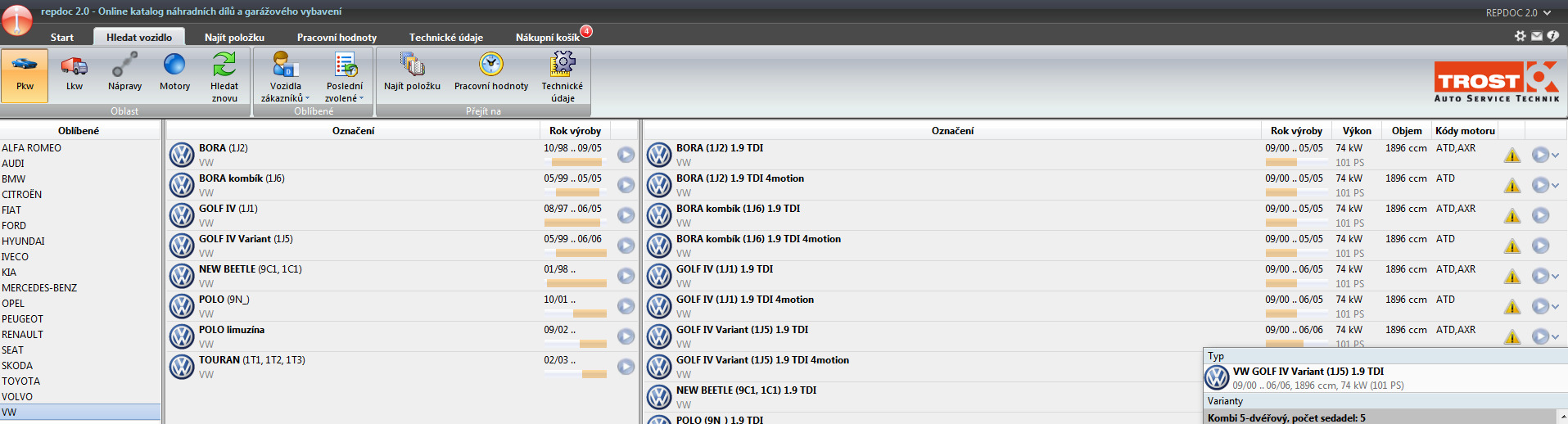1568x424 pixels.
Task: Sort by Objem column header
Action: point(1407,130)
